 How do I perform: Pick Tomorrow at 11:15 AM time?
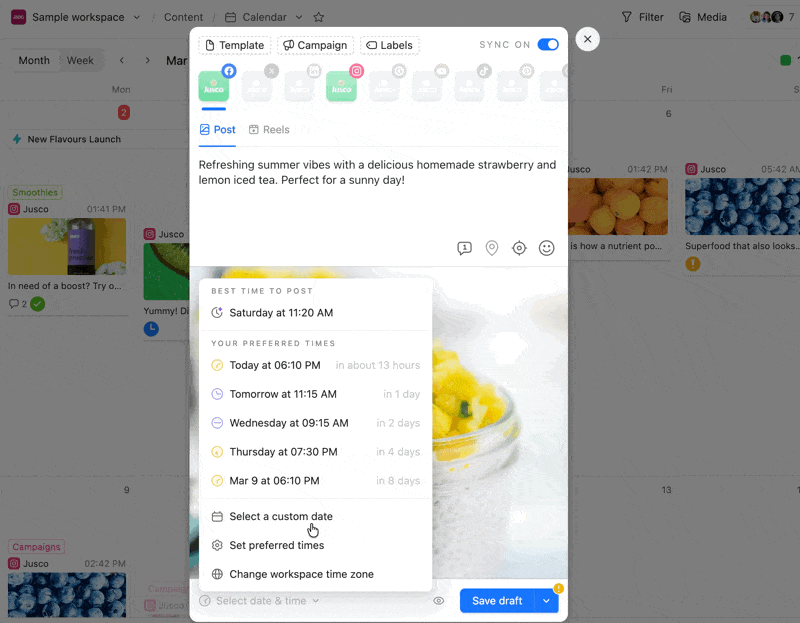click(283, 394)
